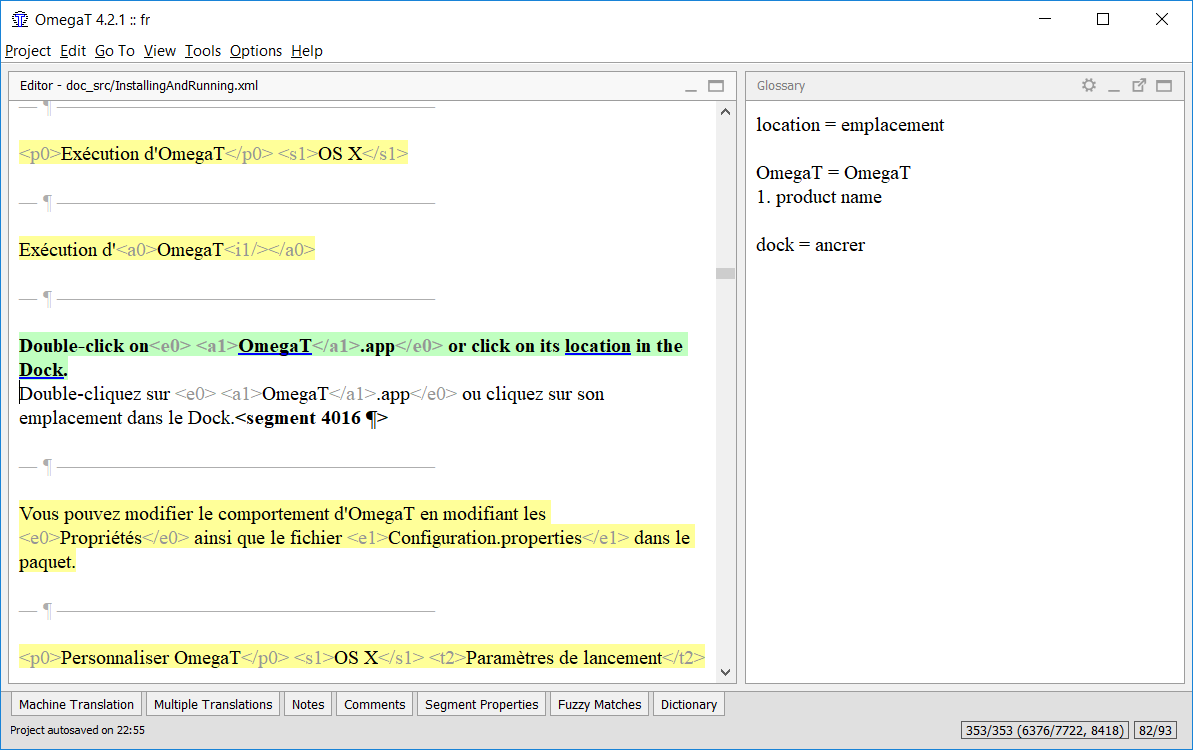Click the underlined glossary term 'location' in source
Screen dimensions: 1193x750
point(597,346)
